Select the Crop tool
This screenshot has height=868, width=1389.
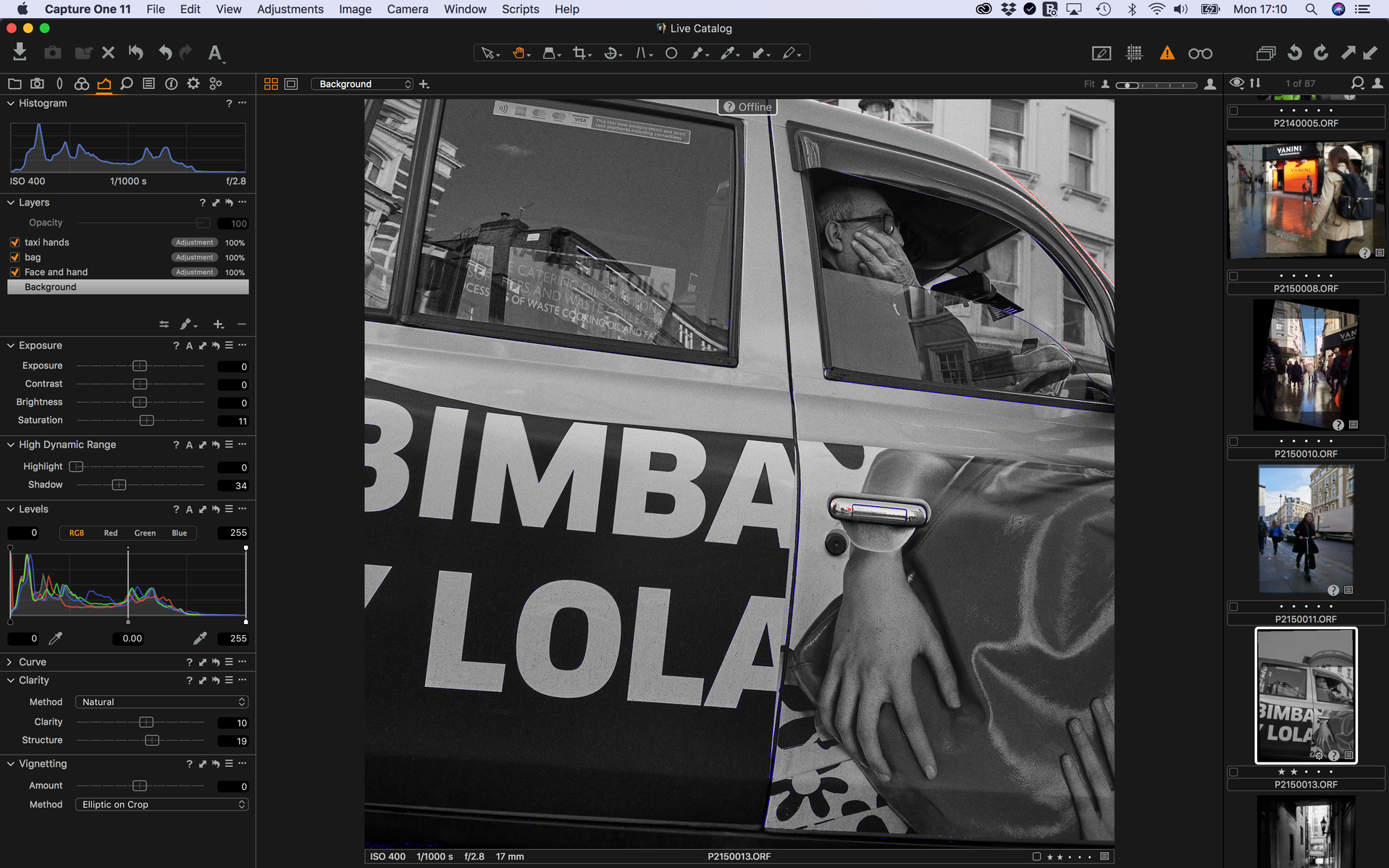coord(581,53)
